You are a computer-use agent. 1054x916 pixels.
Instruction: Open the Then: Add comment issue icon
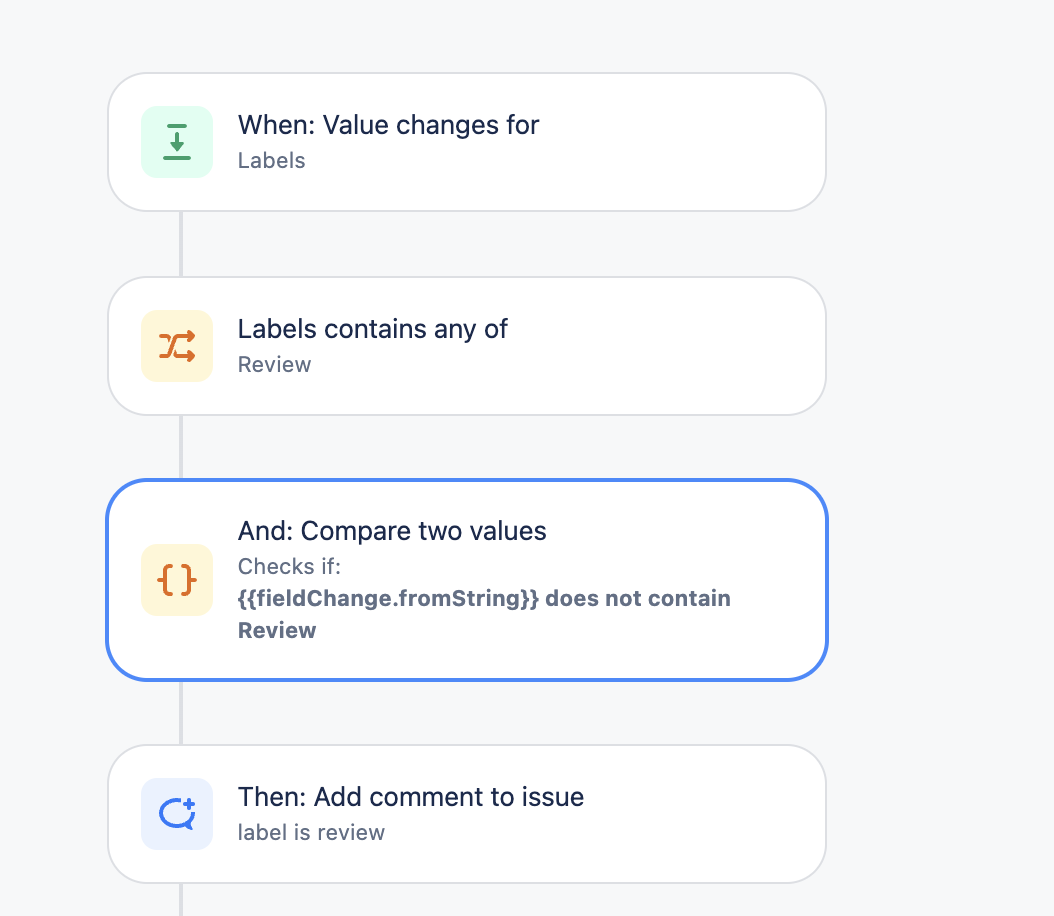(x=177, y=813)
